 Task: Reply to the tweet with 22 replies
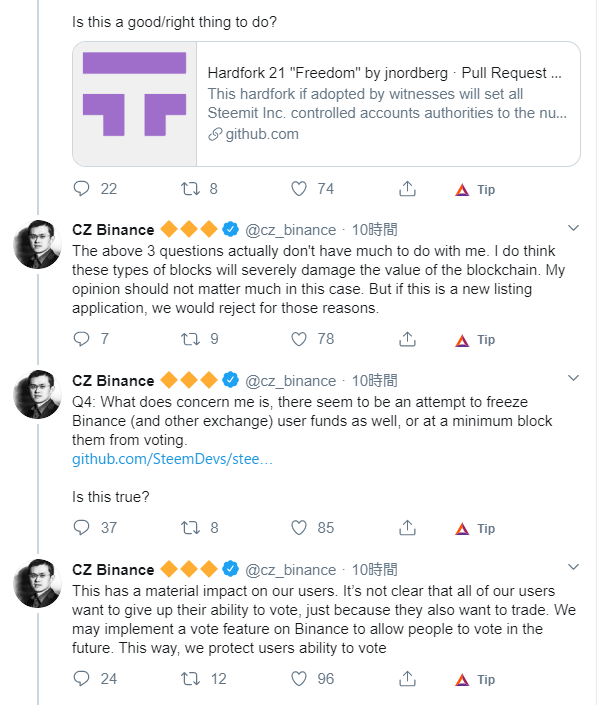click(x=83, y=189)
